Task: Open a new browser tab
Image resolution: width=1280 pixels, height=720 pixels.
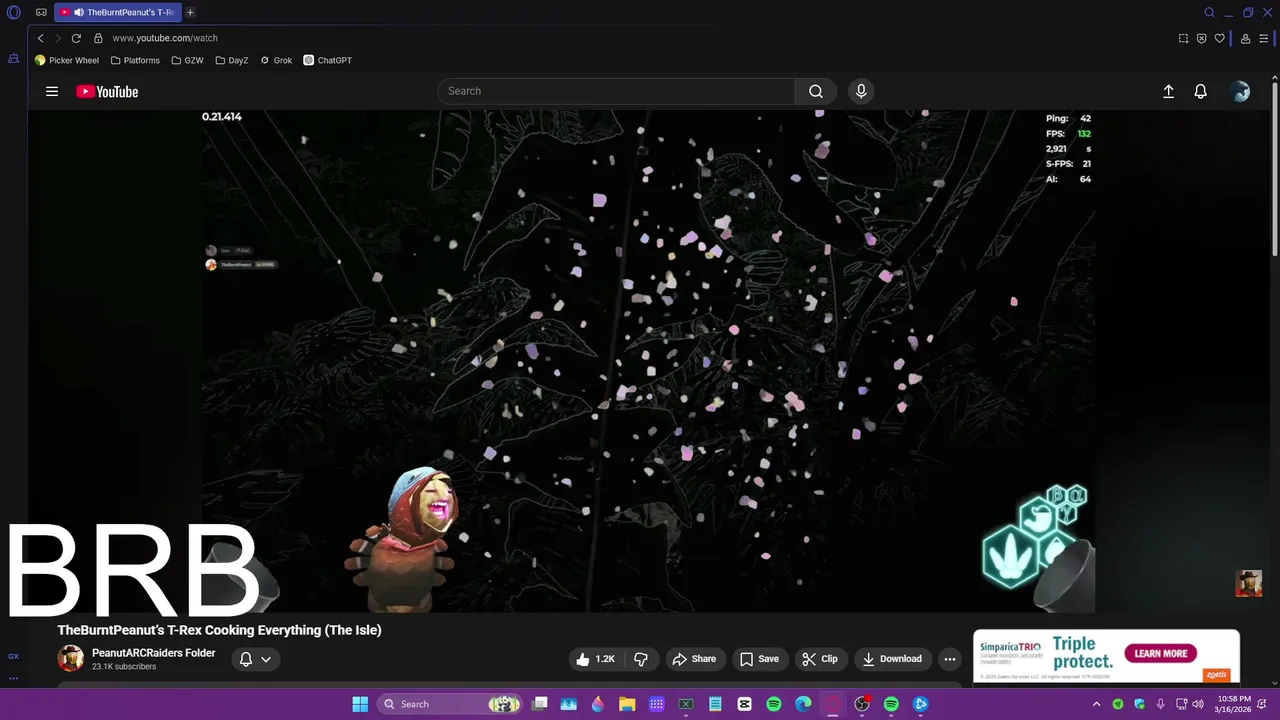Action: click(190, 13)
